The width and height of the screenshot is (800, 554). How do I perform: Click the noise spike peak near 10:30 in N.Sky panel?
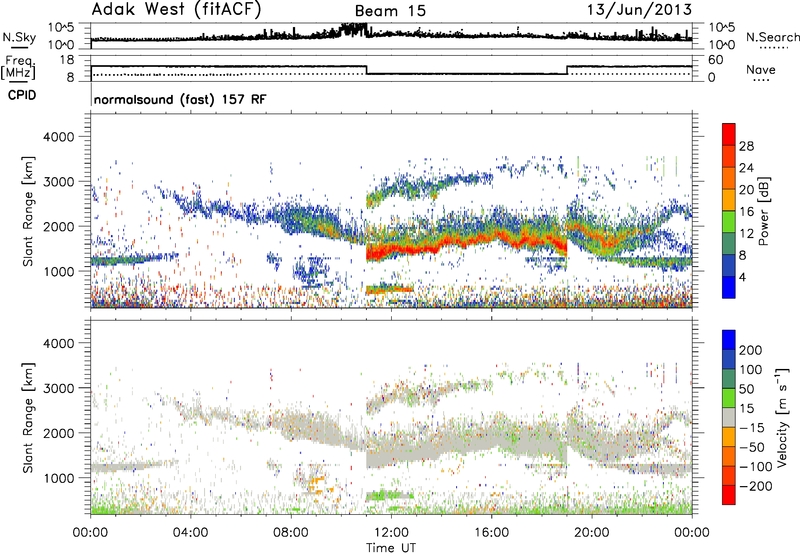click(x=353, y=30)
